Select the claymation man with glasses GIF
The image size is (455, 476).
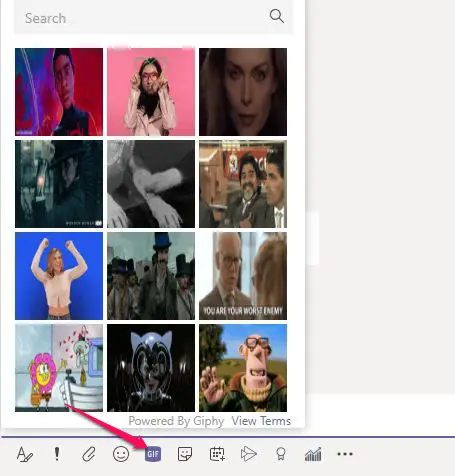click(243, 368)
